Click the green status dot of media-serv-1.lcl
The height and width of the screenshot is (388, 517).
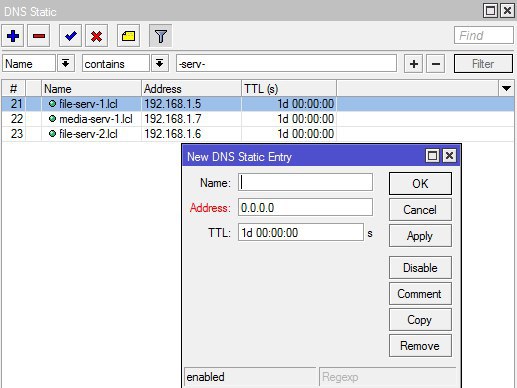[x=52, y=118]
